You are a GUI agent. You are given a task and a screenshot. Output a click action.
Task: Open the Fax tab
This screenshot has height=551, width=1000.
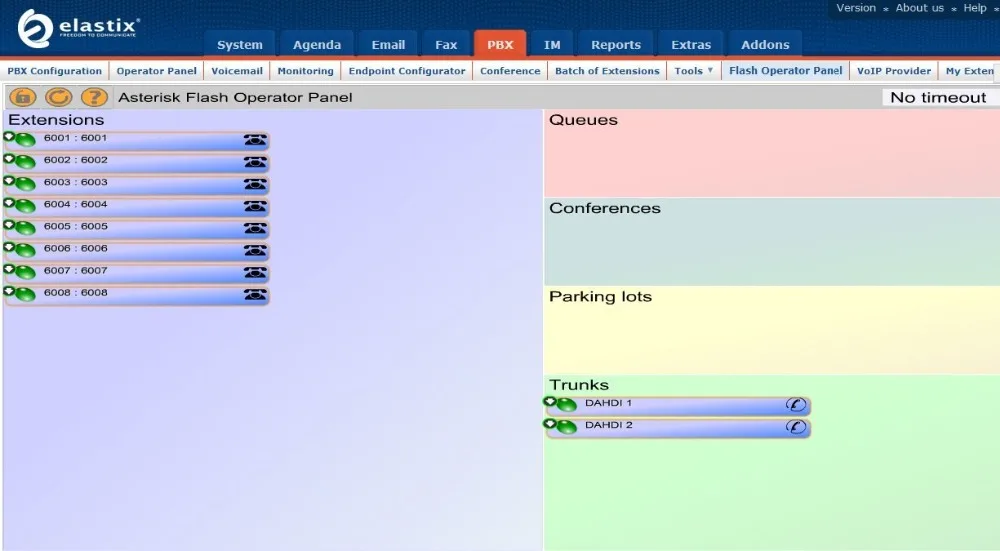tap(446, 45)
